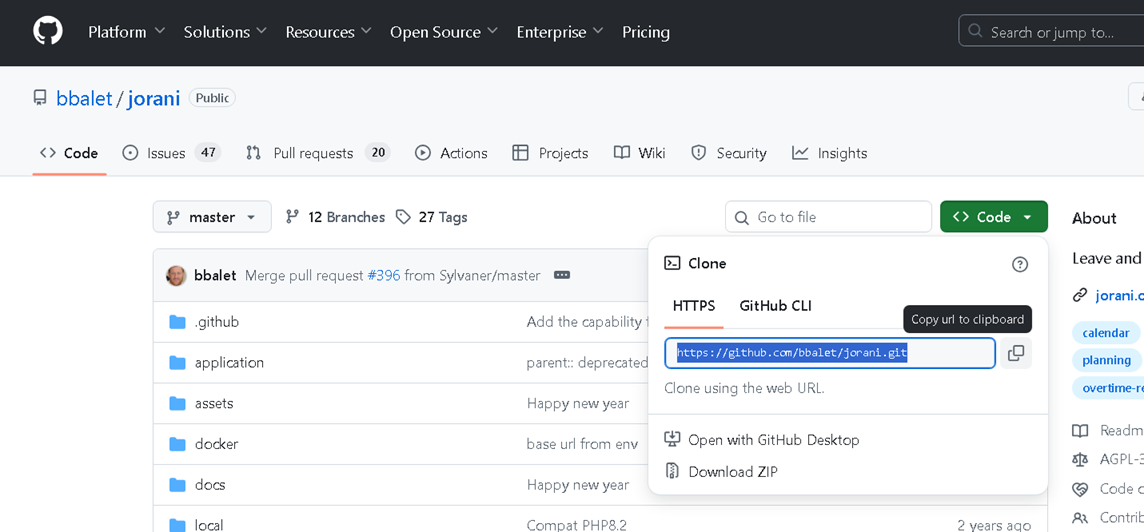Image resolution: width=1144 pixels, height=532 pixels.
Task: Open with GitHub Desktop
Action: [x=773, y=440]
